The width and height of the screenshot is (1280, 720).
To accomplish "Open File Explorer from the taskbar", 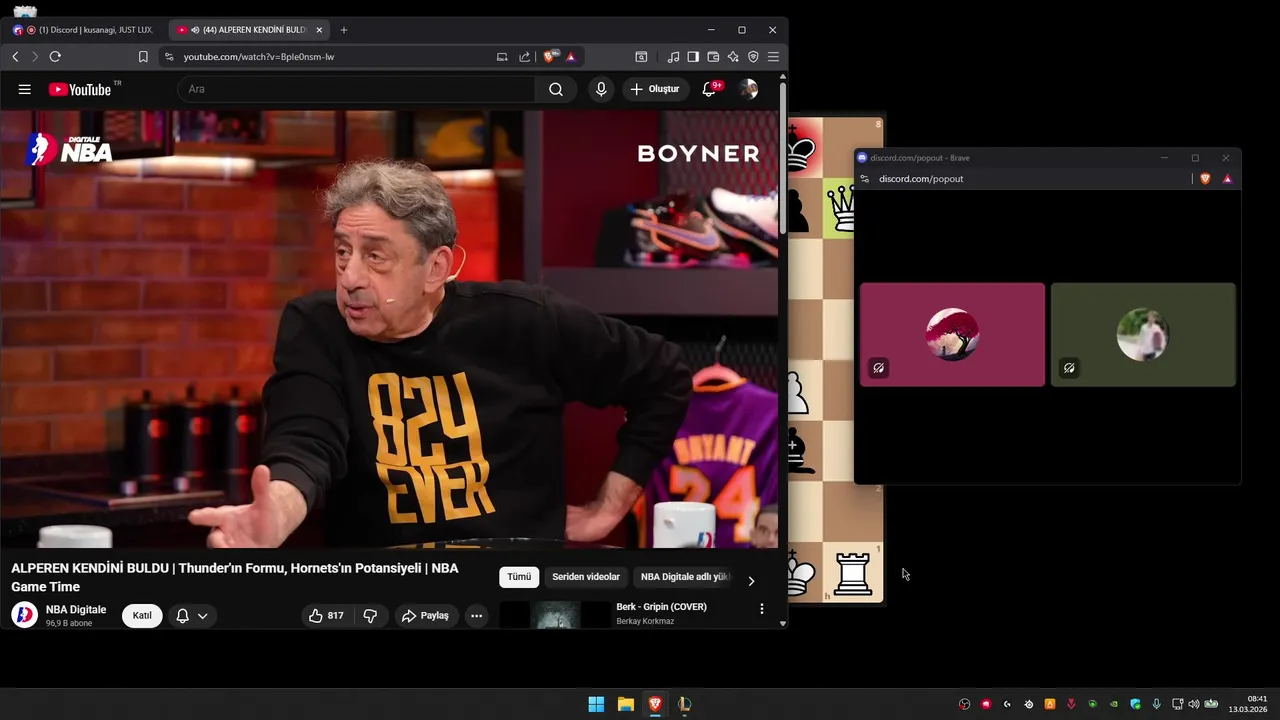I will point(626,704).
